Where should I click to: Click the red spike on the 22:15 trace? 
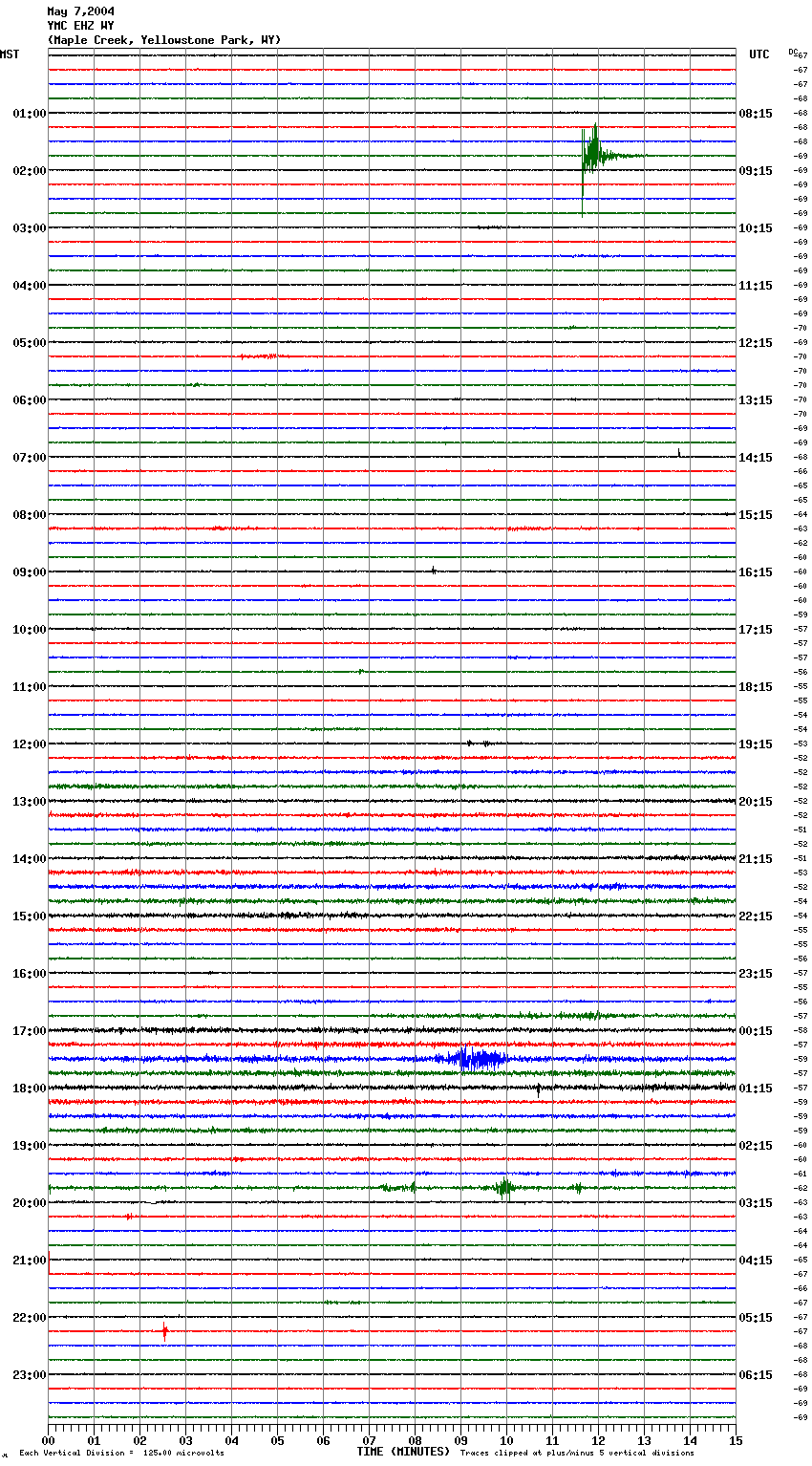(x=164, y=1331)
